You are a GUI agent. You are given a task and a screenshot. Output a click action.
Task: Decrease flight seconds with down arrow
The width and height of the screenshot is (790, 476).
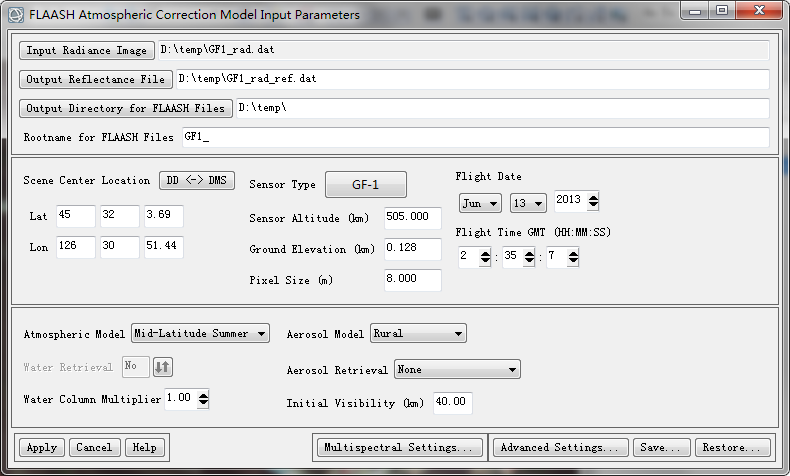tap(573, 261)
